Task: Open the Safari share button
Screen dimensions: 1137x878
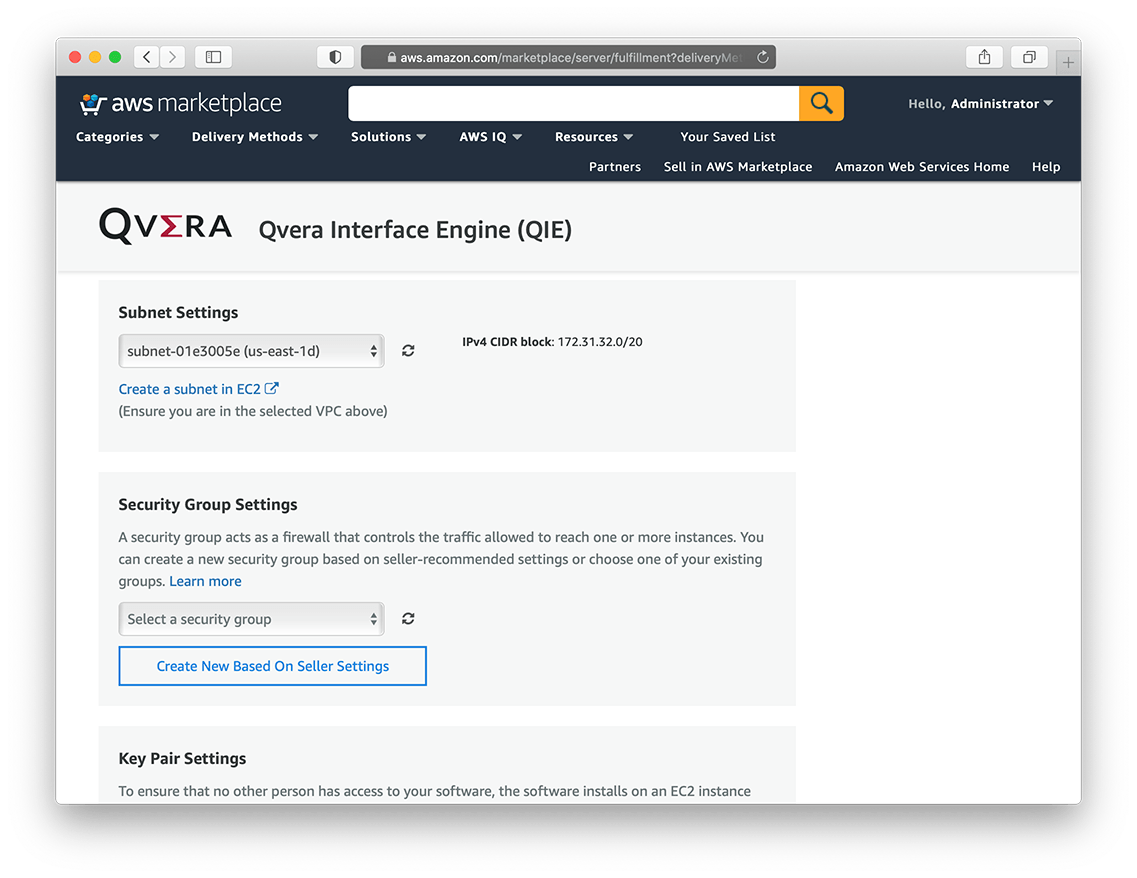Action: (x=984, y=57)
